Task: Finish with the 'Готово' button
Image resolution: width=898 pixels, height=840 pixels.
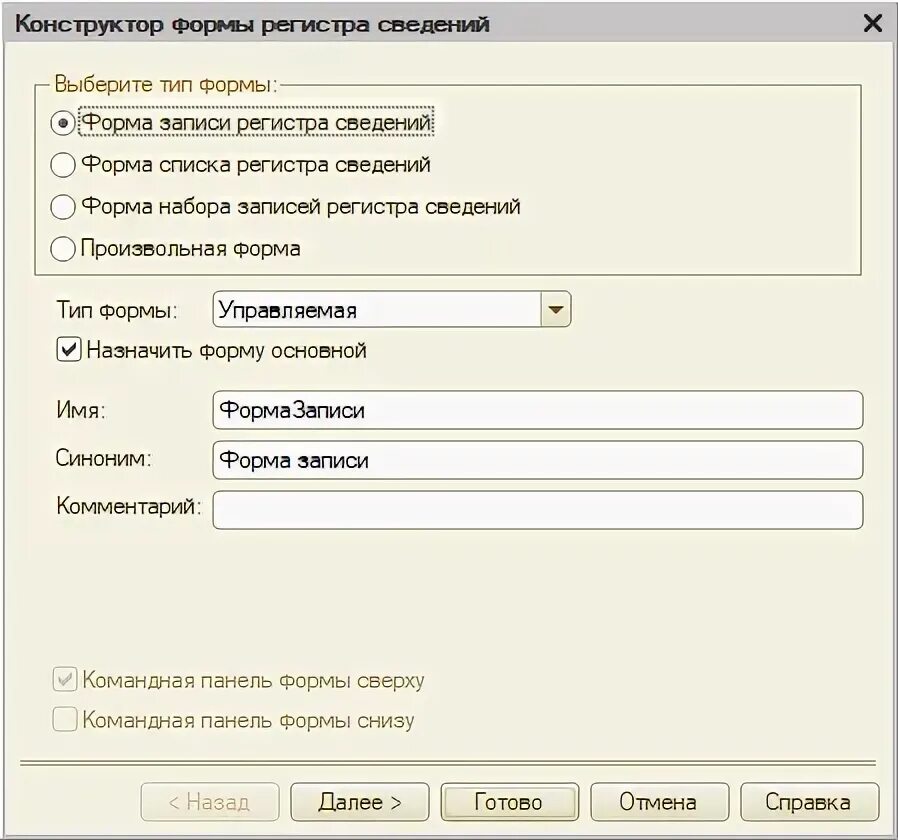Action: pos(510,802)
